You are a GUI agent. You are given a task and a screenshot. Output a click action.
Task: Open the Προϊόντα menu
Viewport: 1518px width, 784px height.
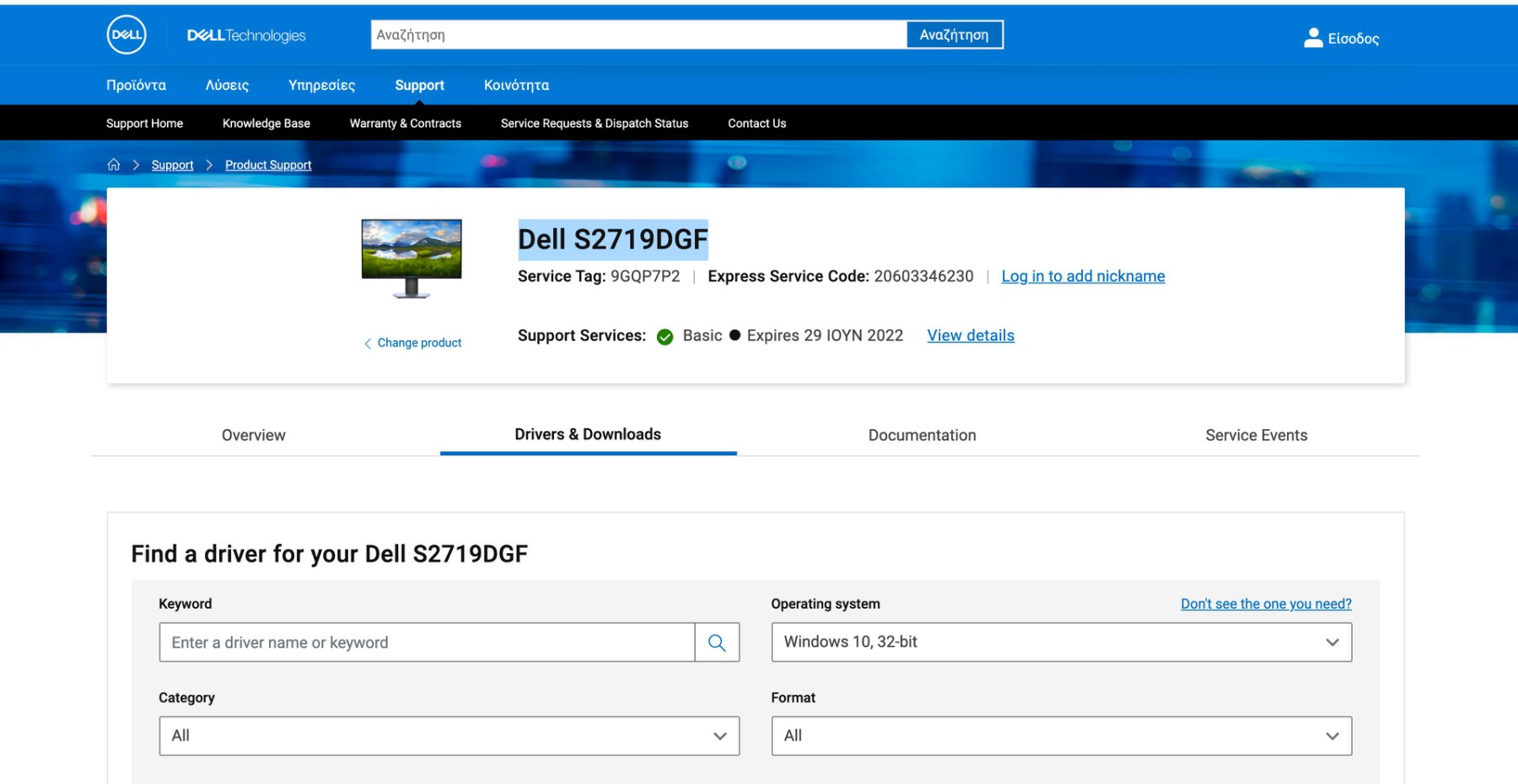(136, 85)
